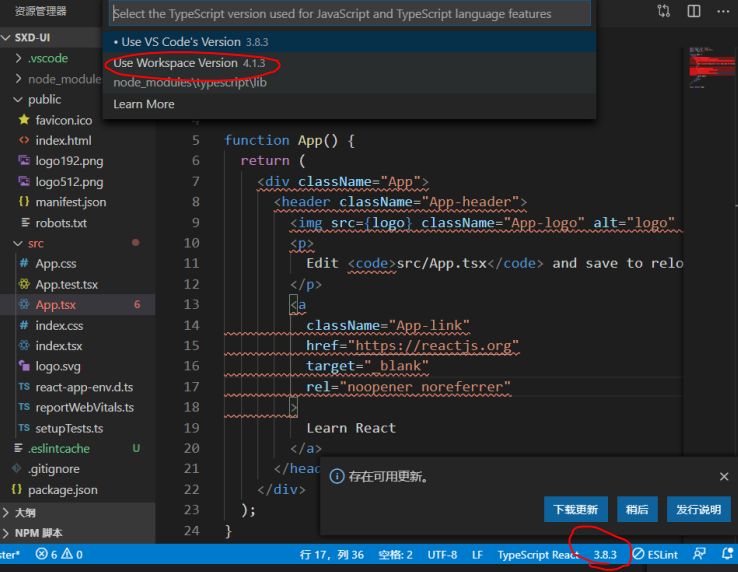Split the editor with the layout icon
This screenshot has width=738, height=572.
[694, 11]
